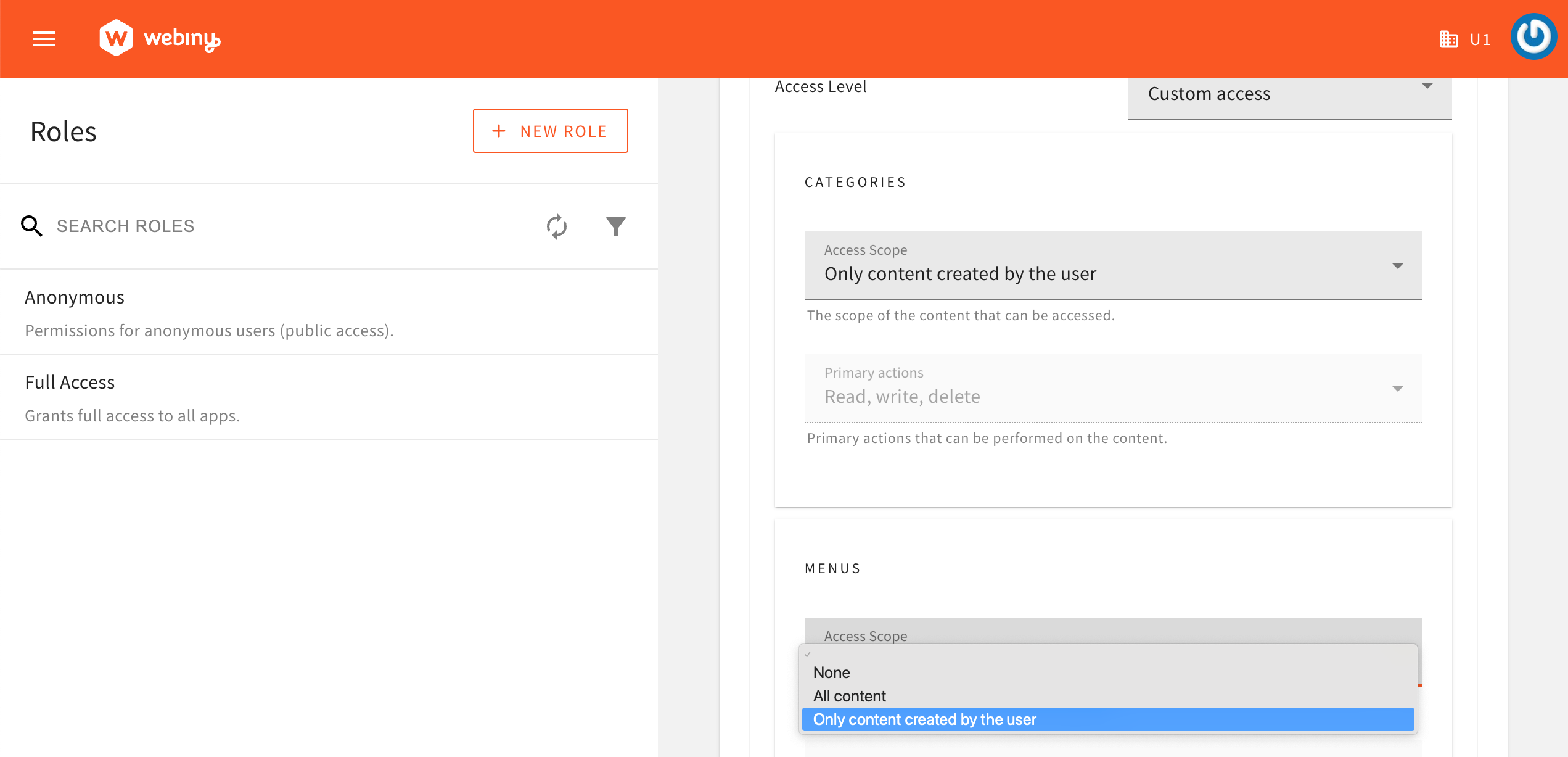Click the search magnifier icon

(31, 226)
